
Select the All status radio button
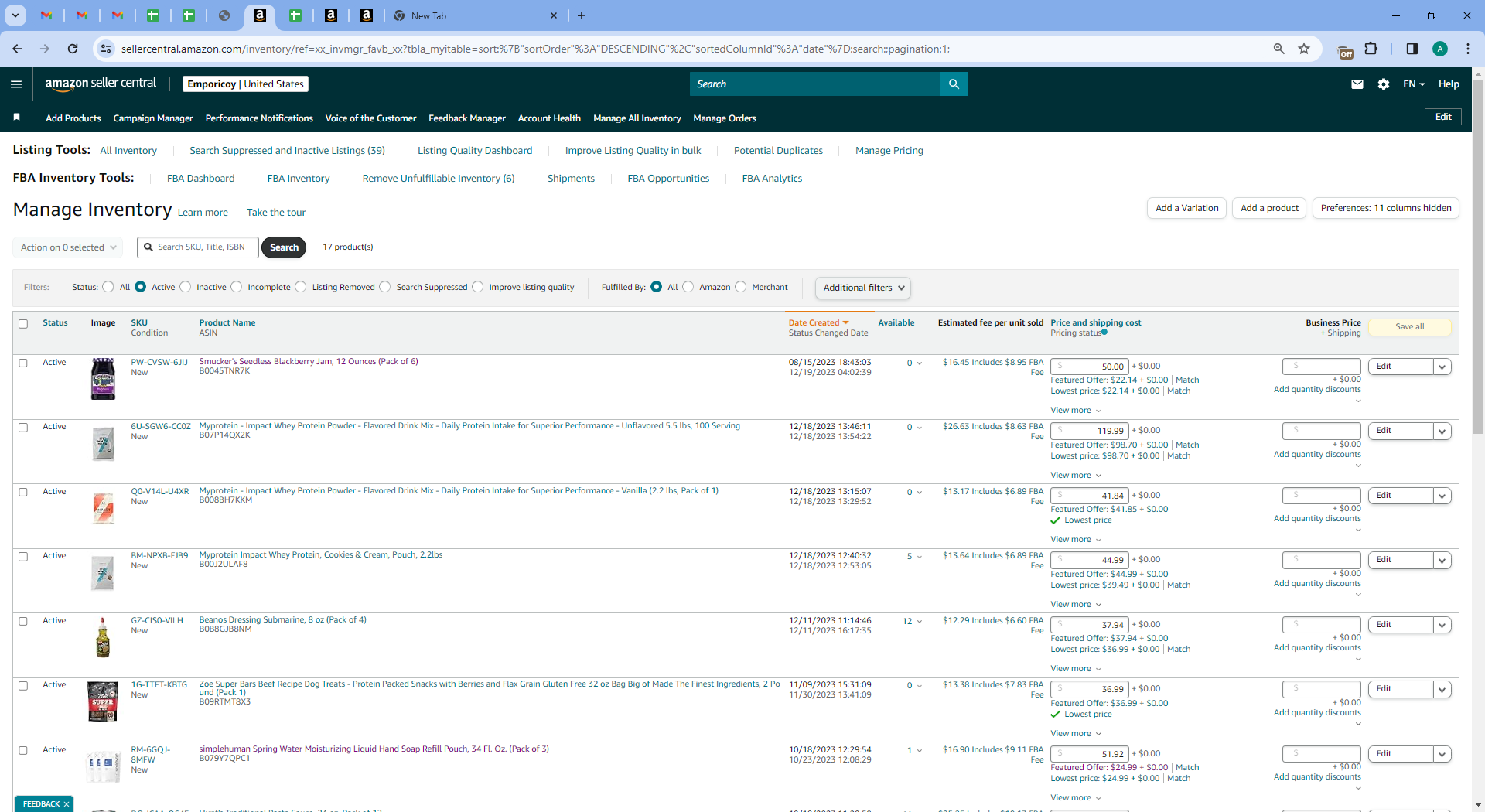(x=108, y=287)
